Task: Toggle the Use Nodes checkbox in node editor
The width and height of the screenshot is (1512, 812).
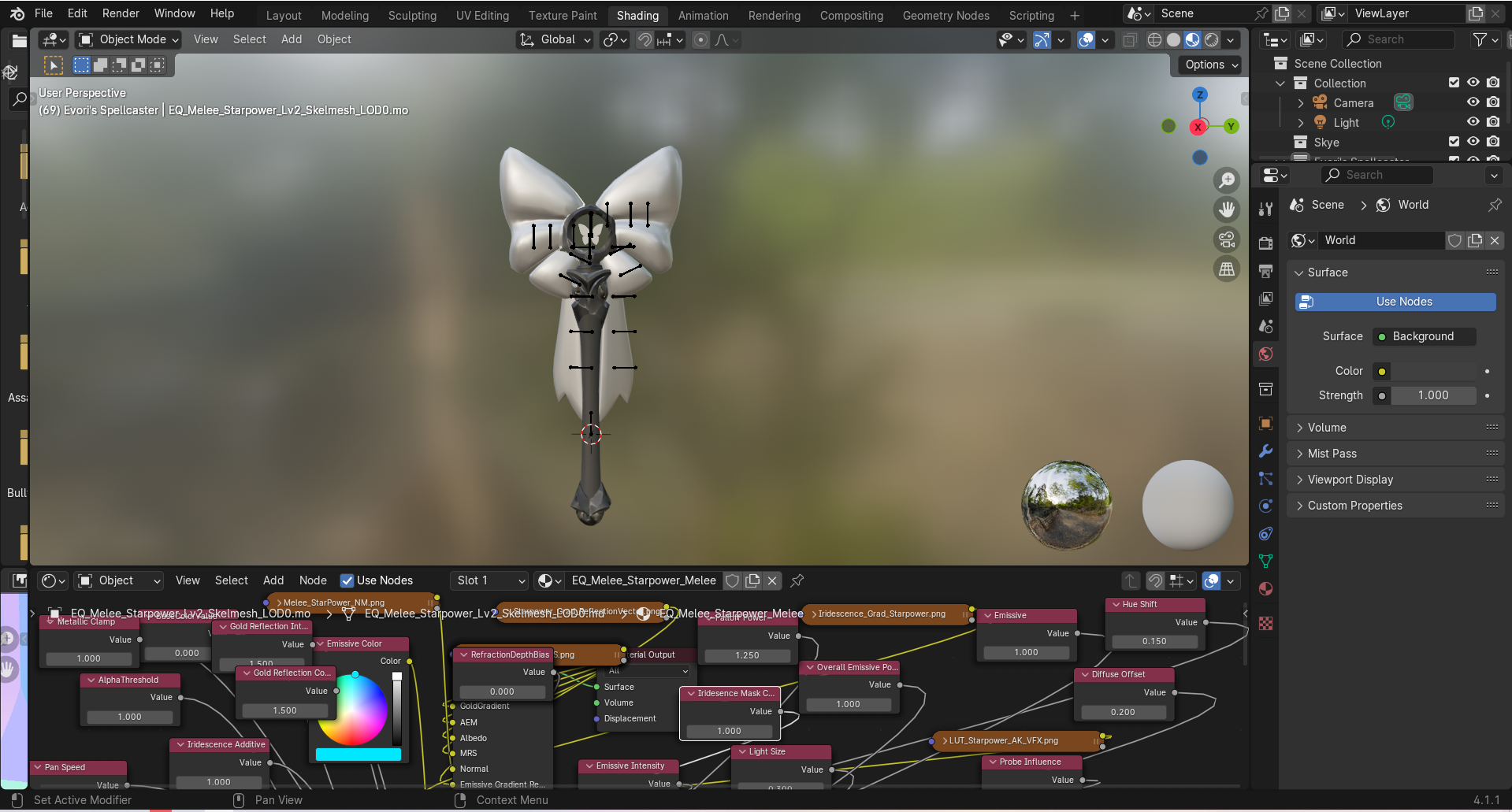Action: [x=347, y=580]
